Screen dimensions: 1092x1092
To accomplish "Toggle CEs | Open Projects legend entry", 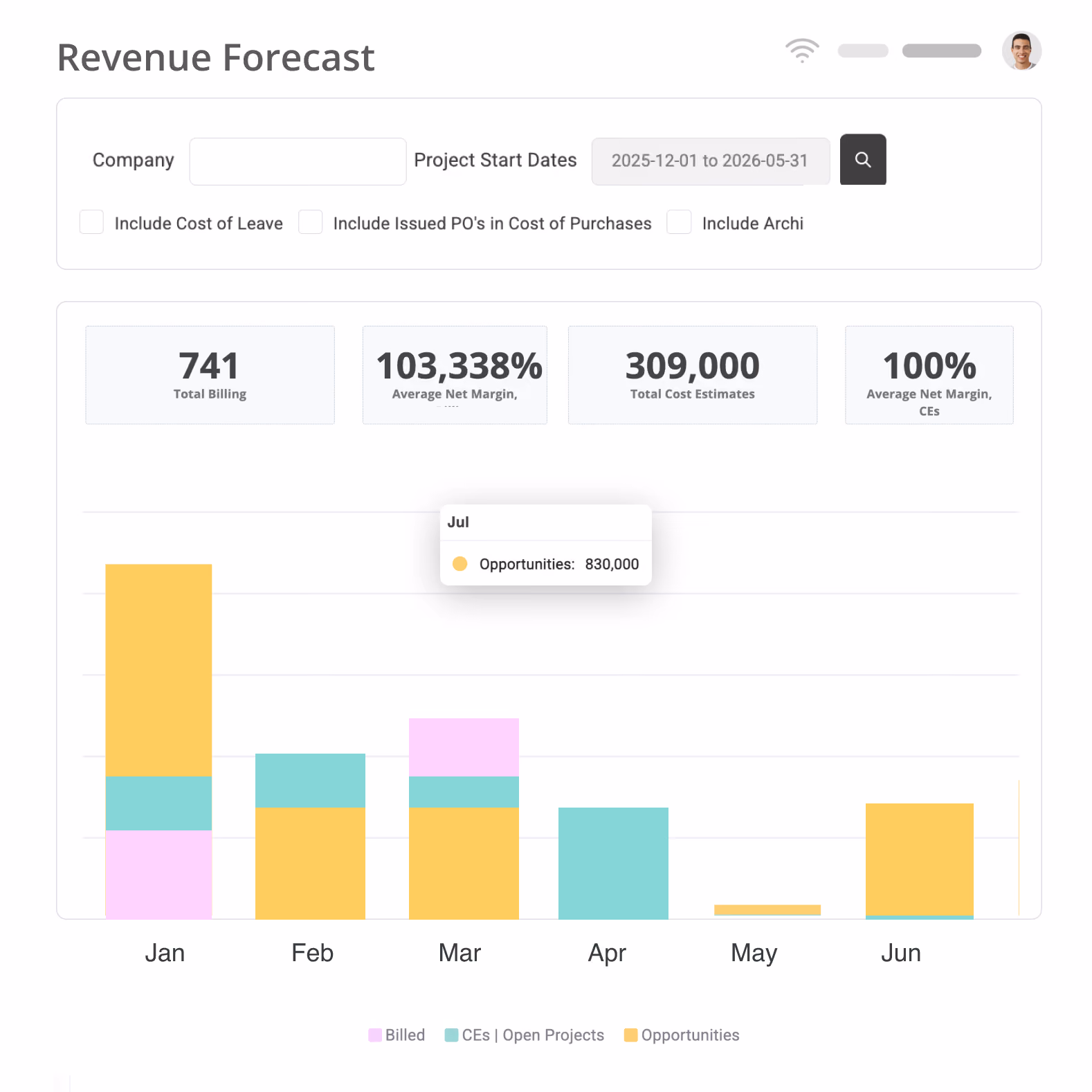I will click(525, 1035).
